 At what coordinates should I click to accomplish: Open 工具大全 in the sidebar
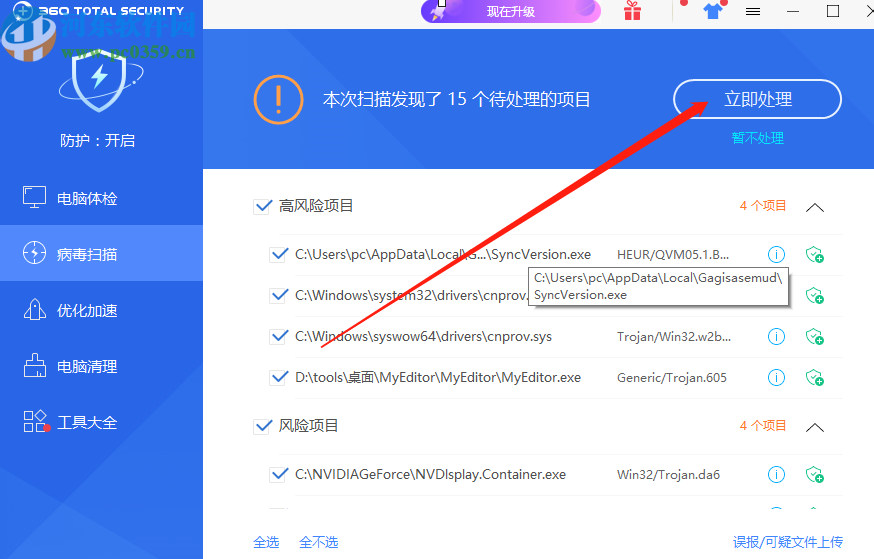pyautogui.click(x=101, y=422)
